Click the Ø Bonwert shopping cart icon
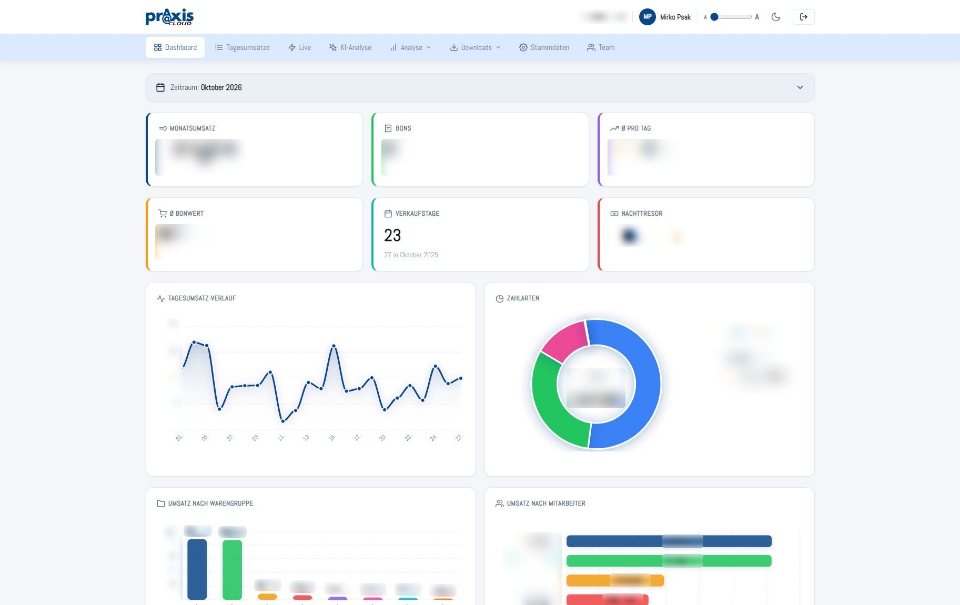Viewport: 960px width, 605px height. 162,213
